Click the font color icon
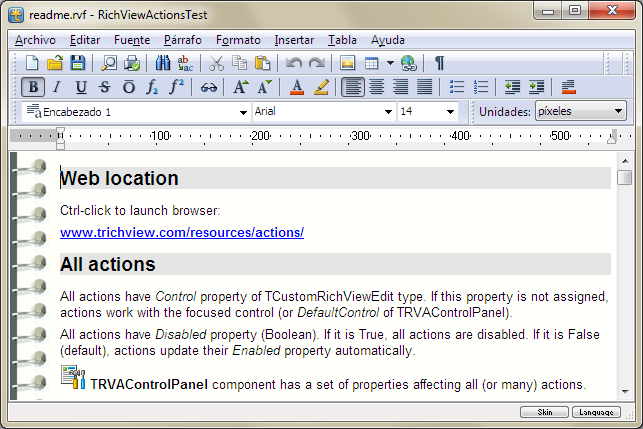Image resolution: width=643 pixels, height=429 pixels. tap(296, 87)
